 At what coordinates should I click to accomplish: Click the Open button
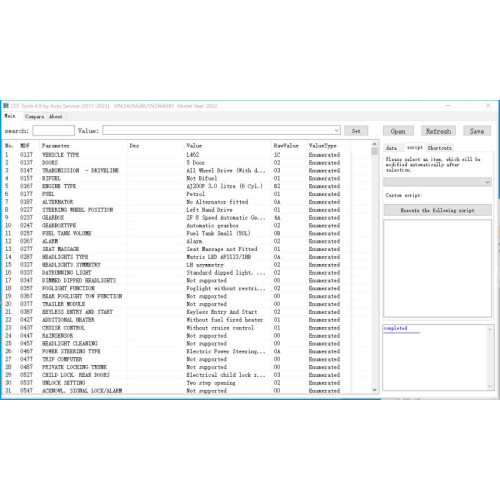click(x=398, y=131)
